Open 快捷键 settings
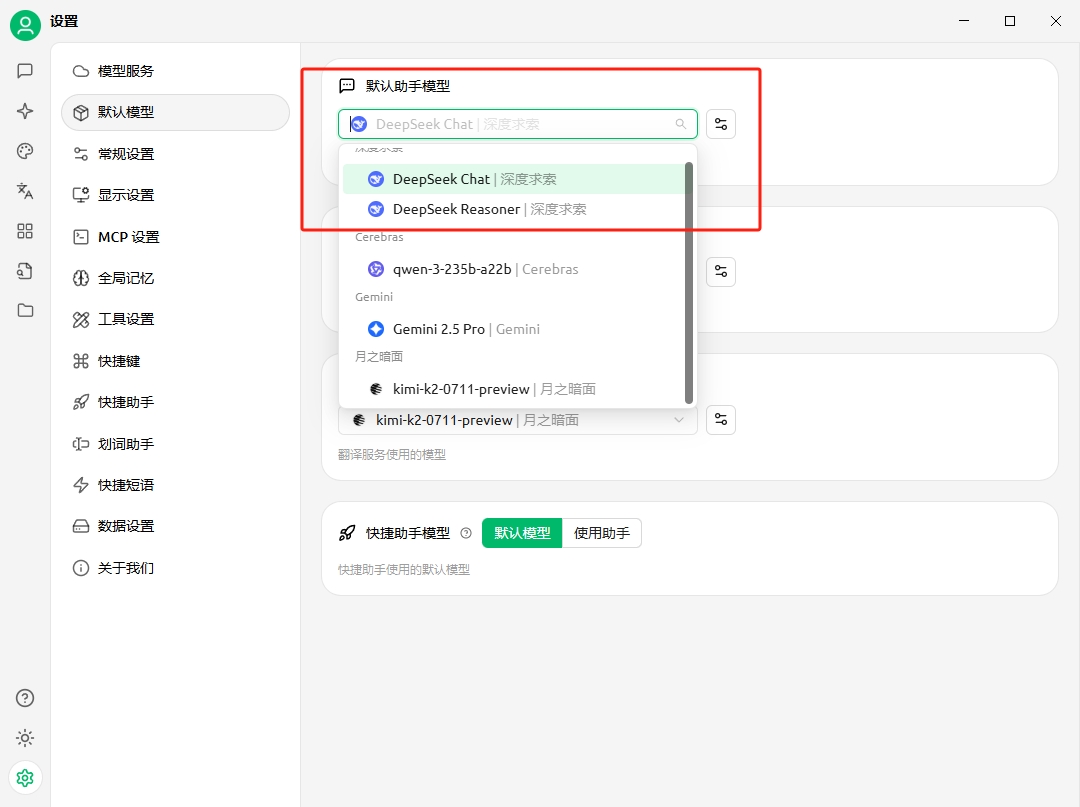The image size is (1080, 807). tap(176, 361)
